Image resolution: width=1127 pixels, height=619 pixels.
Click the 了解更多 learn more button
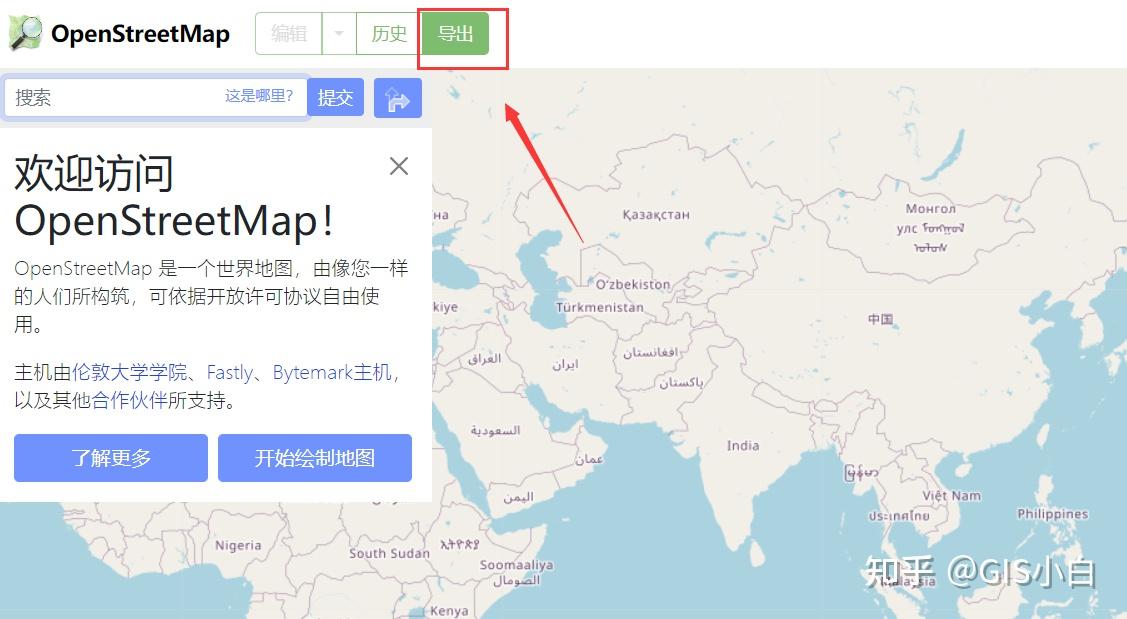click(x=110, y=458)
